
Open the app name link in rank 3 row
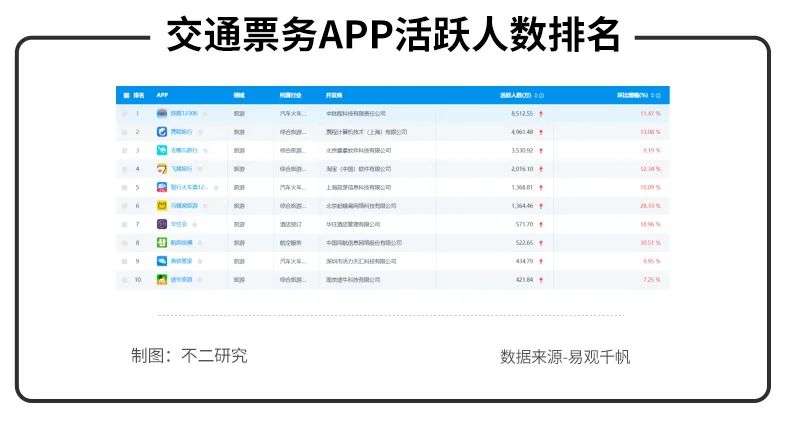pyautogui.click(x=184, y=150)
